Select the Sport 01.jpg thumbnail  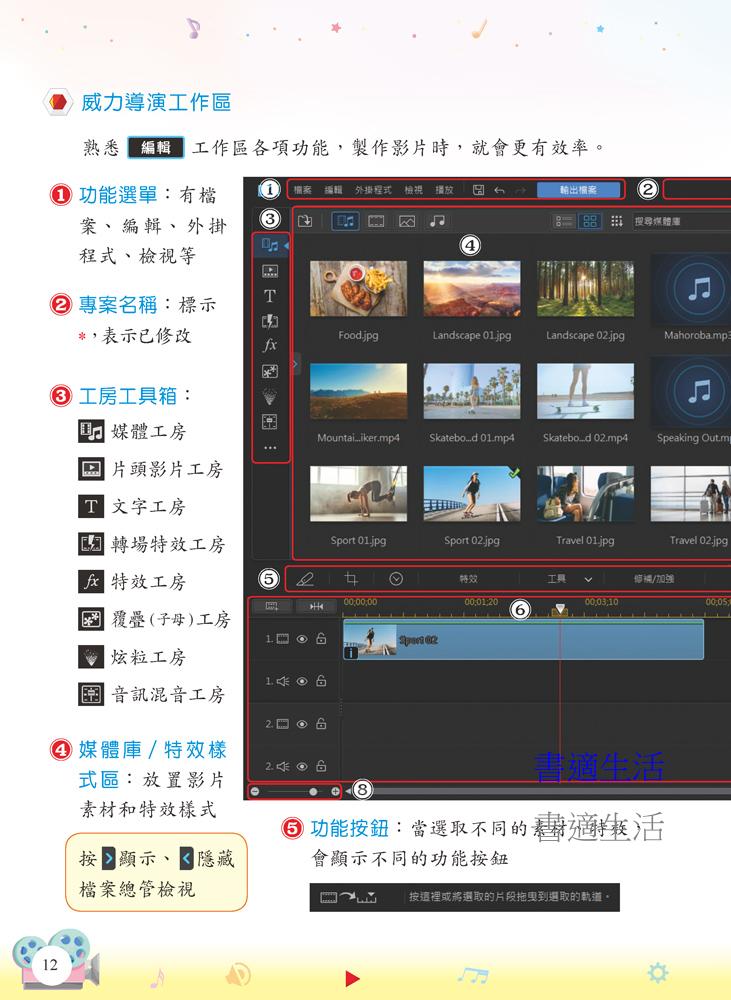tap(358, 494)
